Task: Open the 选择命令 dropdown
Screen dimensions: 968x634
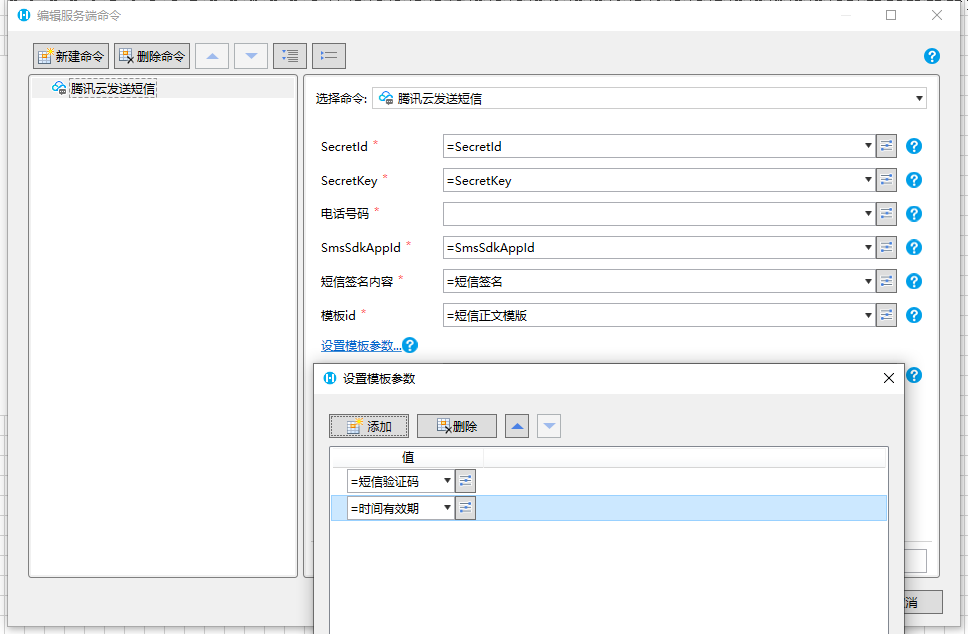Action: (919, 98)
